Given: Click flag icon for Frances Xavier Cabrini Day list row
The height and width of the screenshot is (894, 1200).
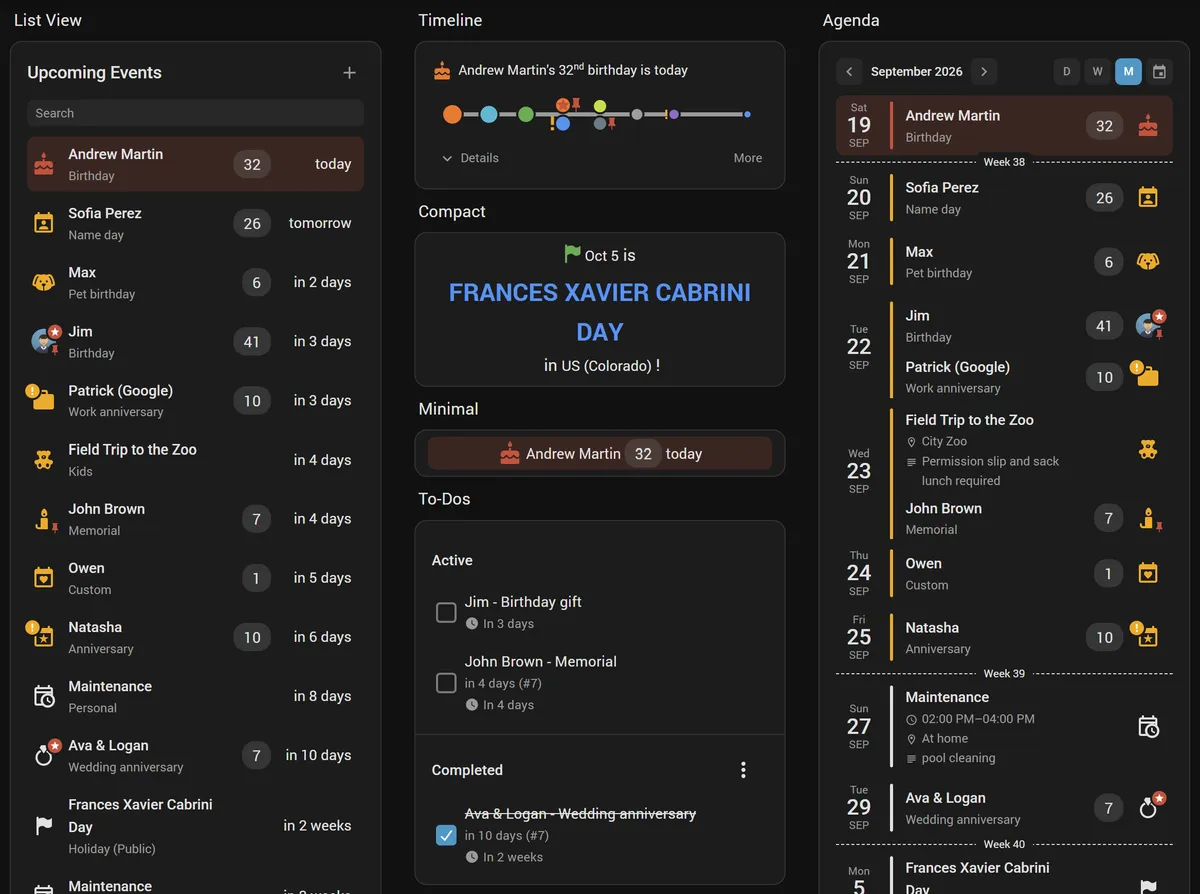Looking at the screenshot, I should (43, 826).
